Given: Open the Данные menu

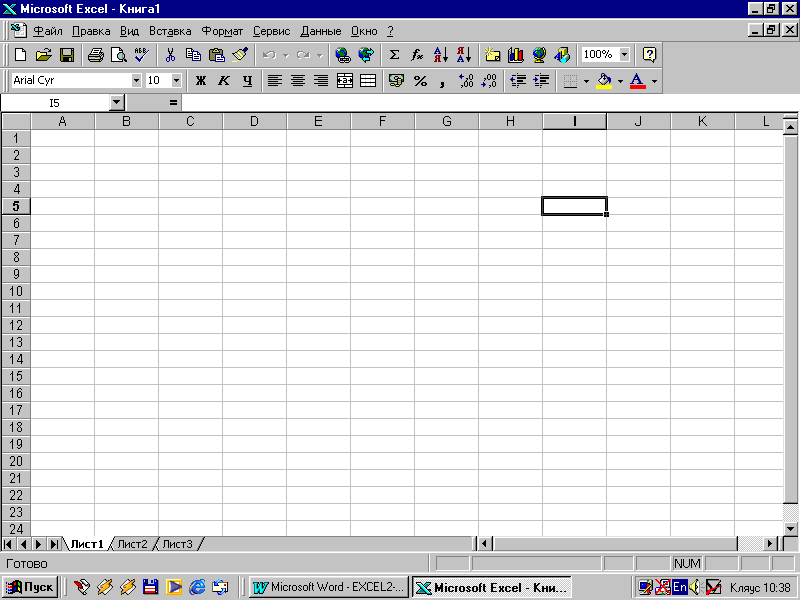Looking at the screenshot, I should [320, 31].
